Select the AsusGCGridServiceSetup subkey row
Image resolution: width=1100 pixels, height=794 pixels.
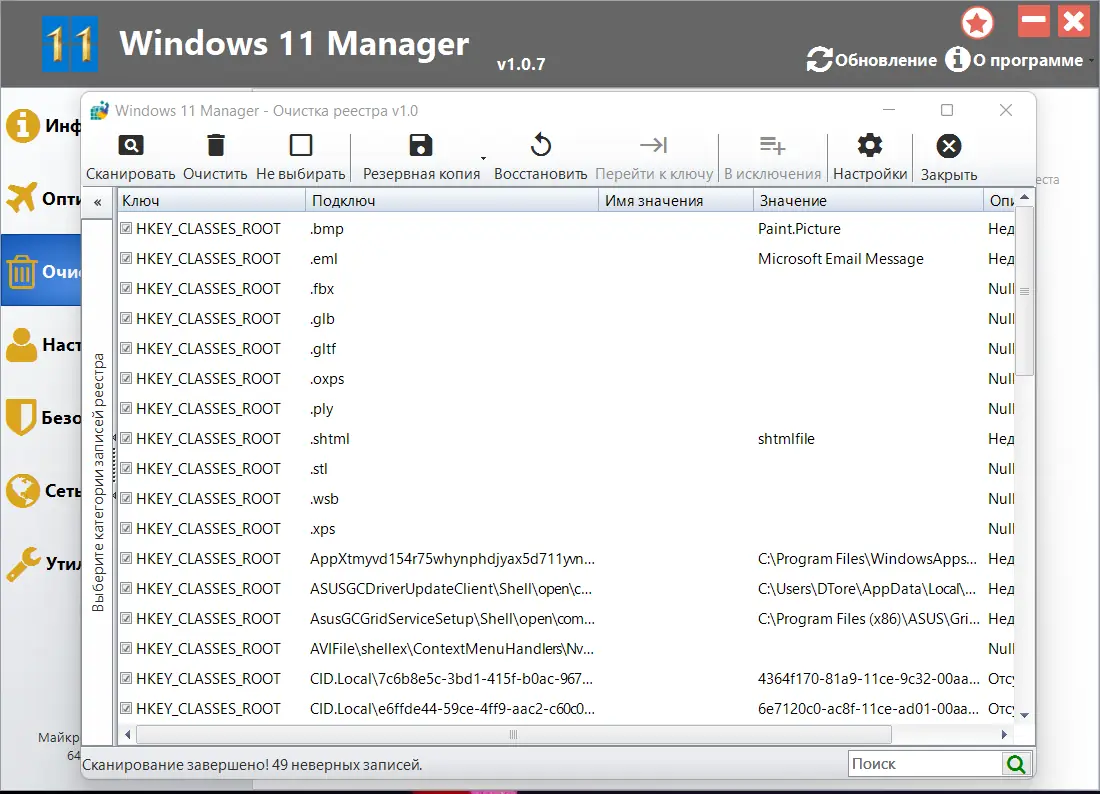(x=452, y=619)
